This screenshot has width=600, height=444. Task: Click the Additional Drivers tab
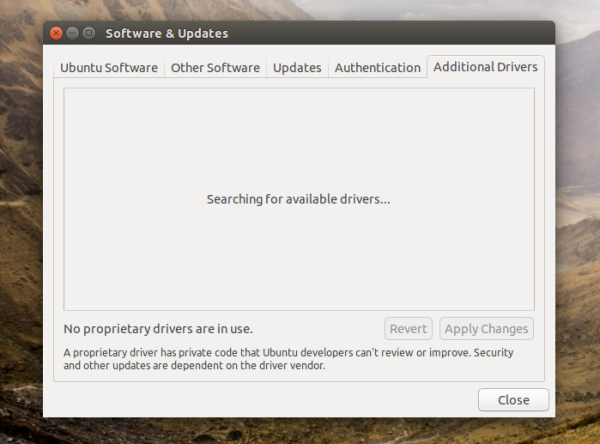click(x=485, y=67)
